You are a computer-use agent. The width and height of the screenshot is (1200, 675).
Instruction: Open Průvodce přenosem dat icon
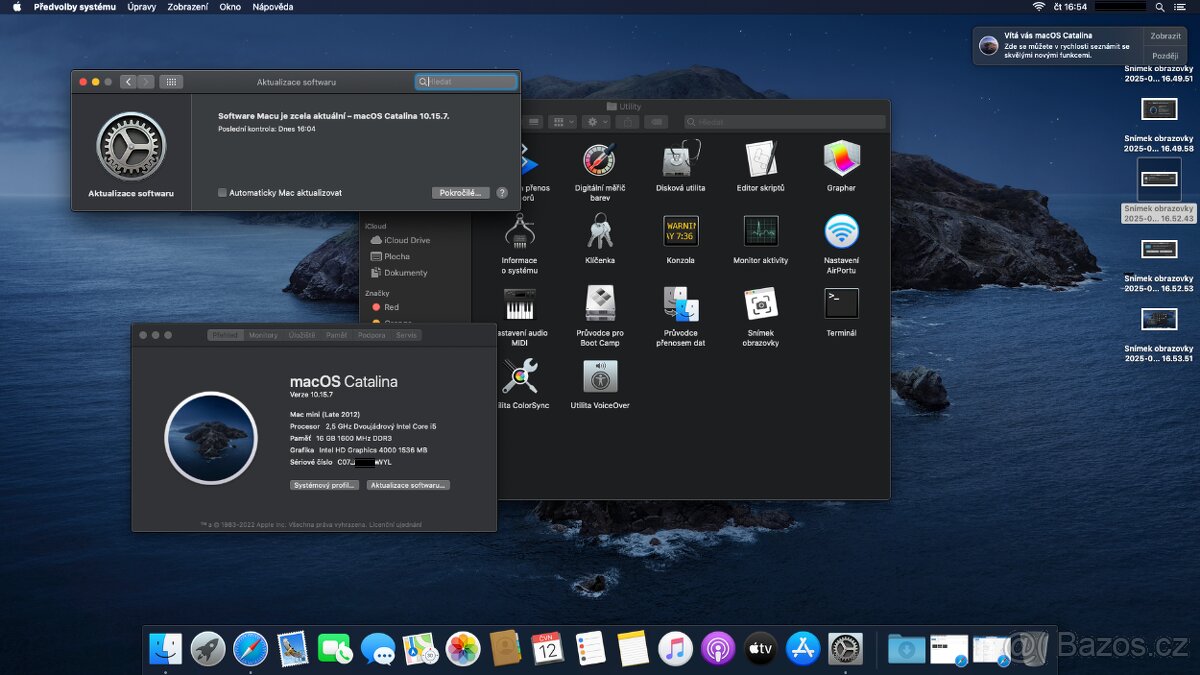pyautogui.click(x=680, y=304)
